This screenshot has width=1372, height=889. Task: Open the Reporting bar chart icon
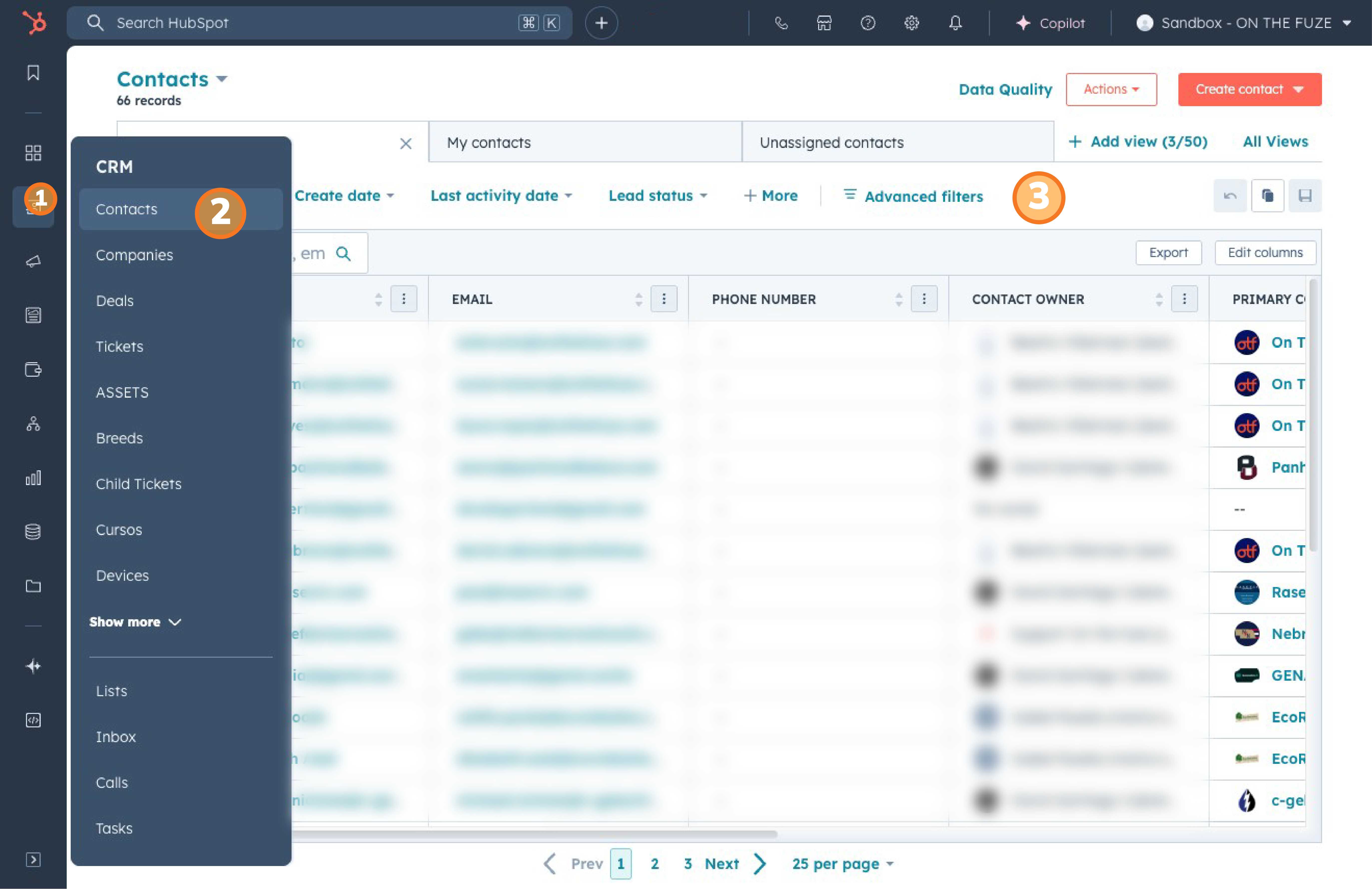[33, 478]
